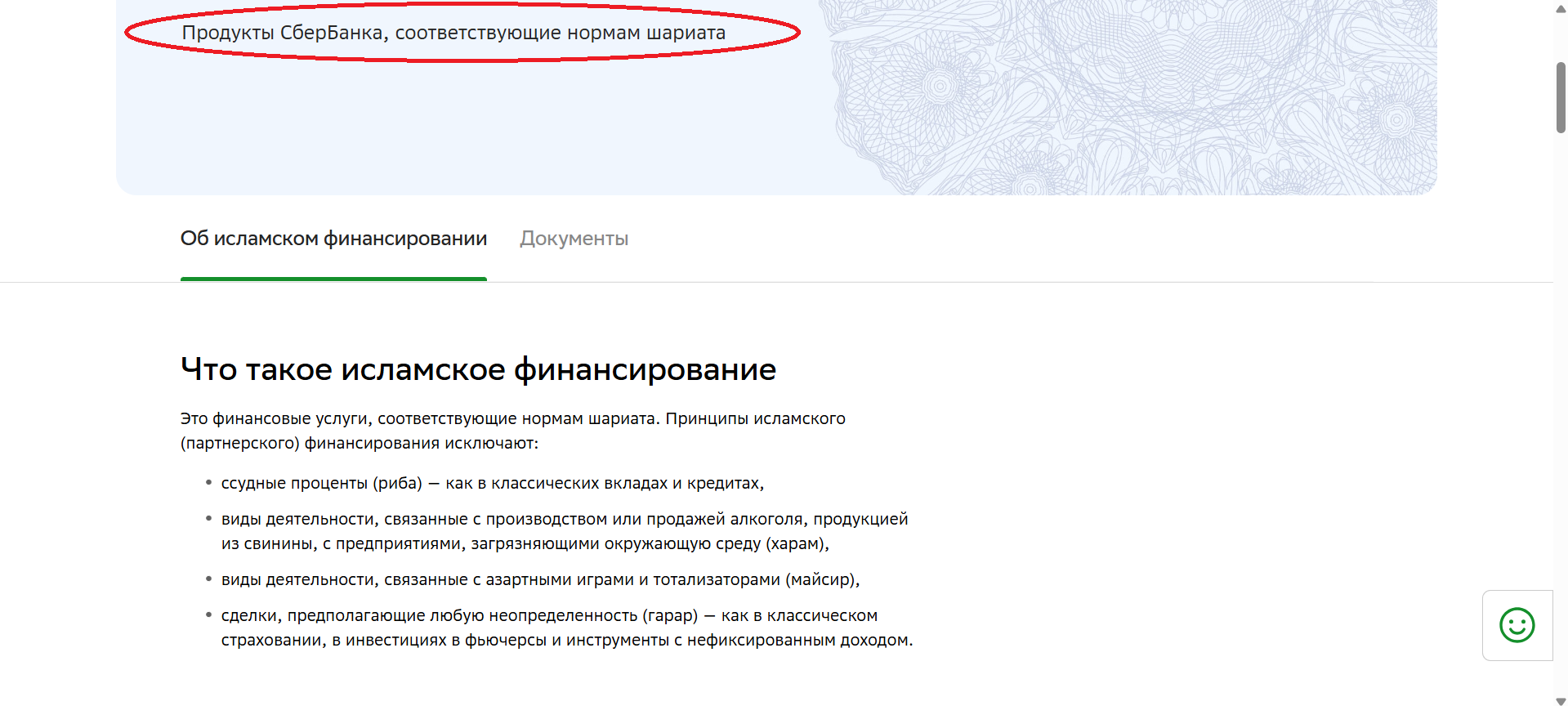Screen dimensions: 1568x706
Task: Click the banner subtitle about Продукты СберБанка
Action: point(453,33)
